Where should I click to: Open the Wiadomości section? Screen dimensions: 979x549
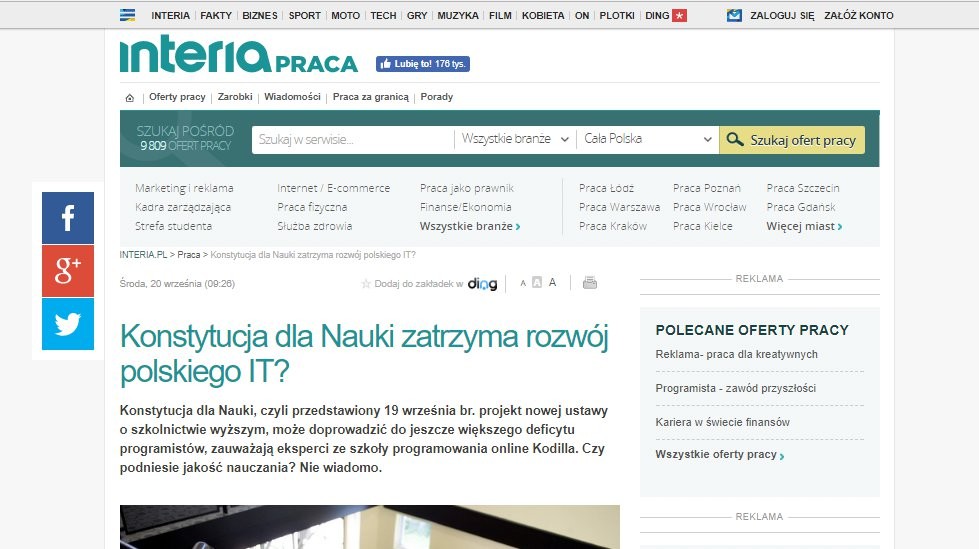[x=292, y=97]
